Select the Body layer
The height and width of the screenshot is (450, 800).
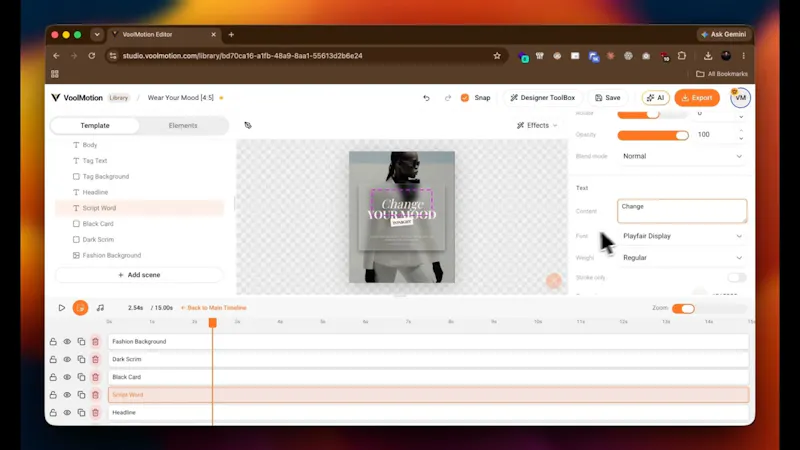click(x=139, y=145)
